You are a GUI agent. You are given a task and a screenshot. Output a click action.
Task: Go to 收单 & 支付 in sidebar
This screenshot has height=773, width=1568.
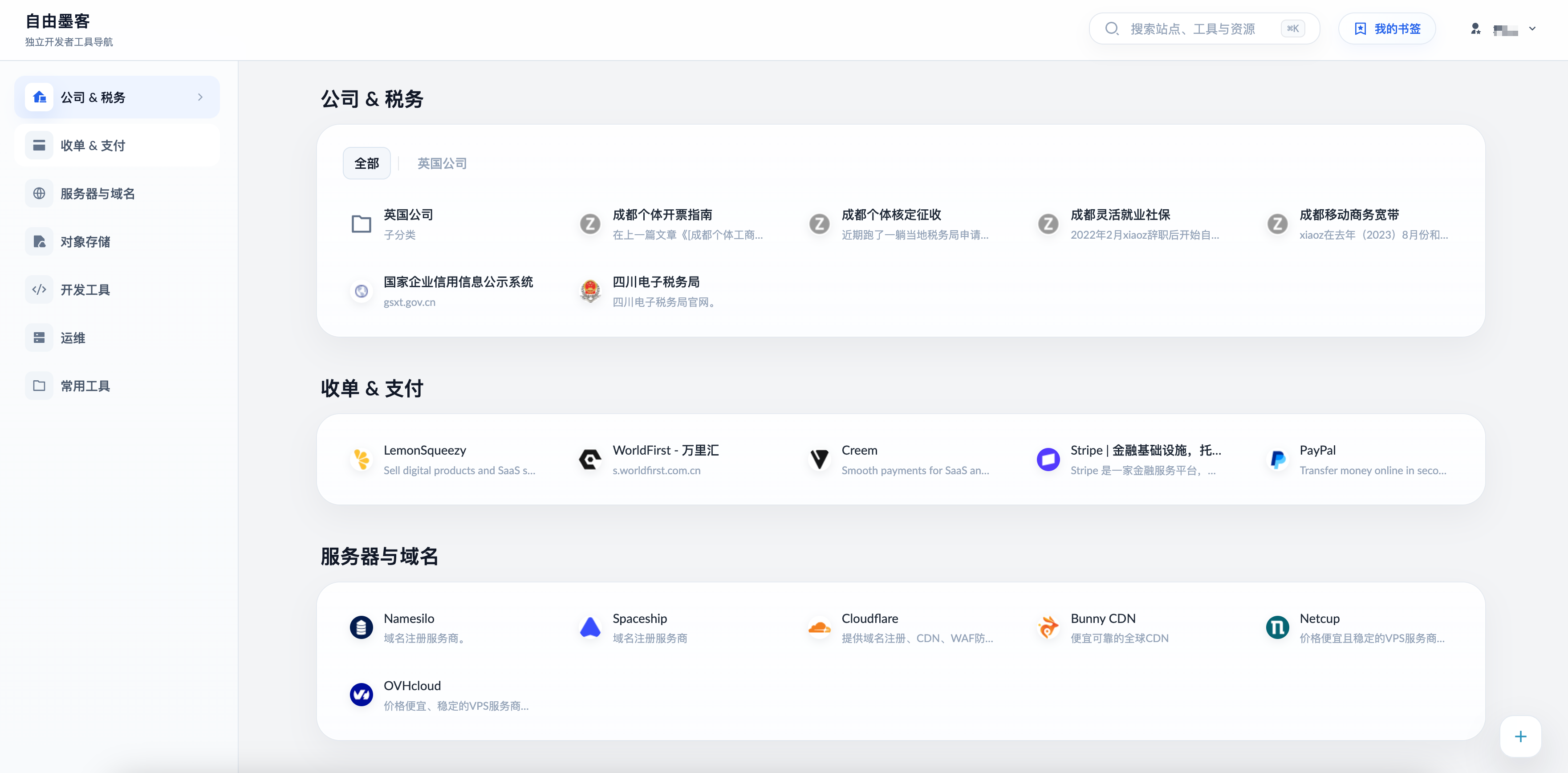coord(117,146)
